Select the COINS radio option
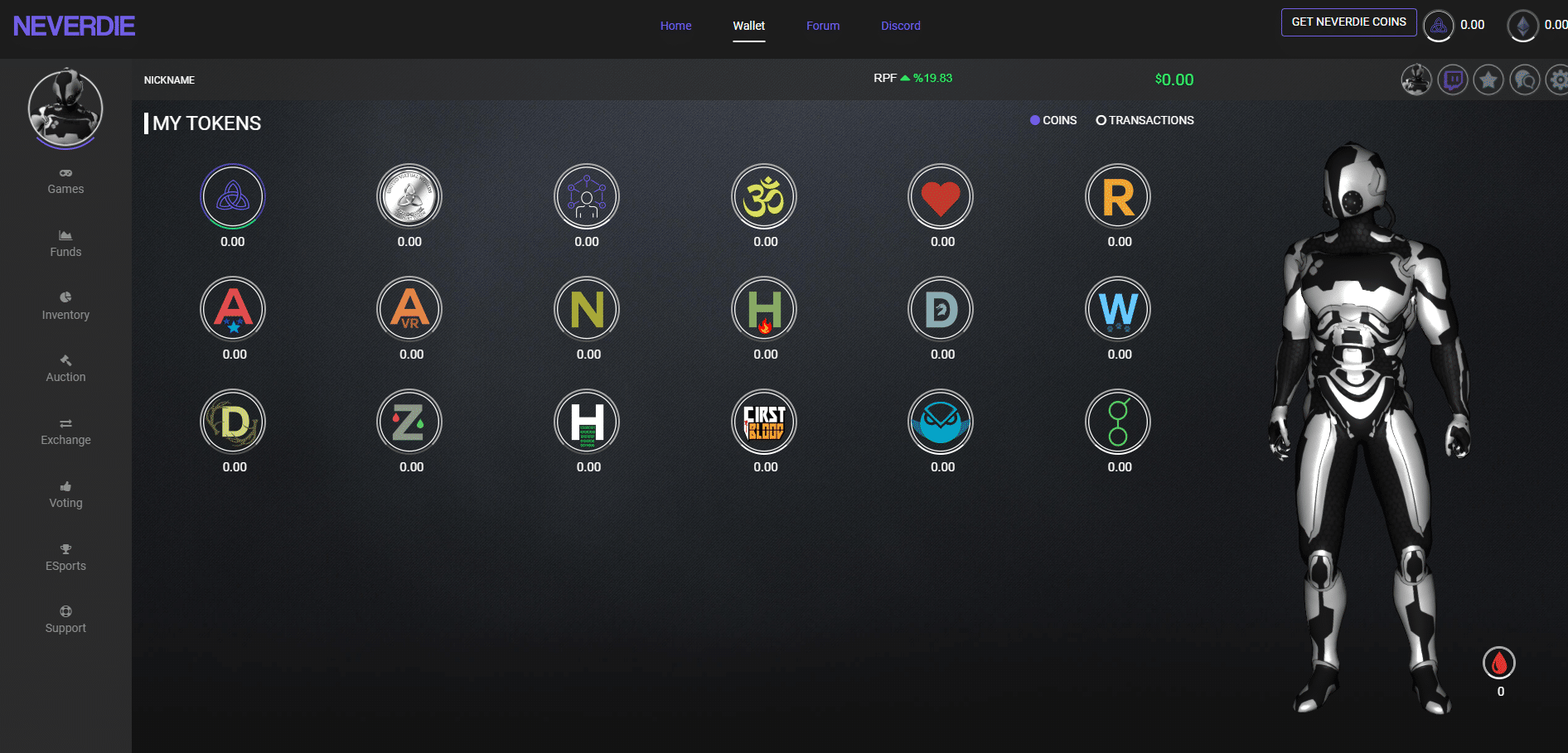Image resolution: width=1568 pixels, height=753 pixels. coord(1053,120)
